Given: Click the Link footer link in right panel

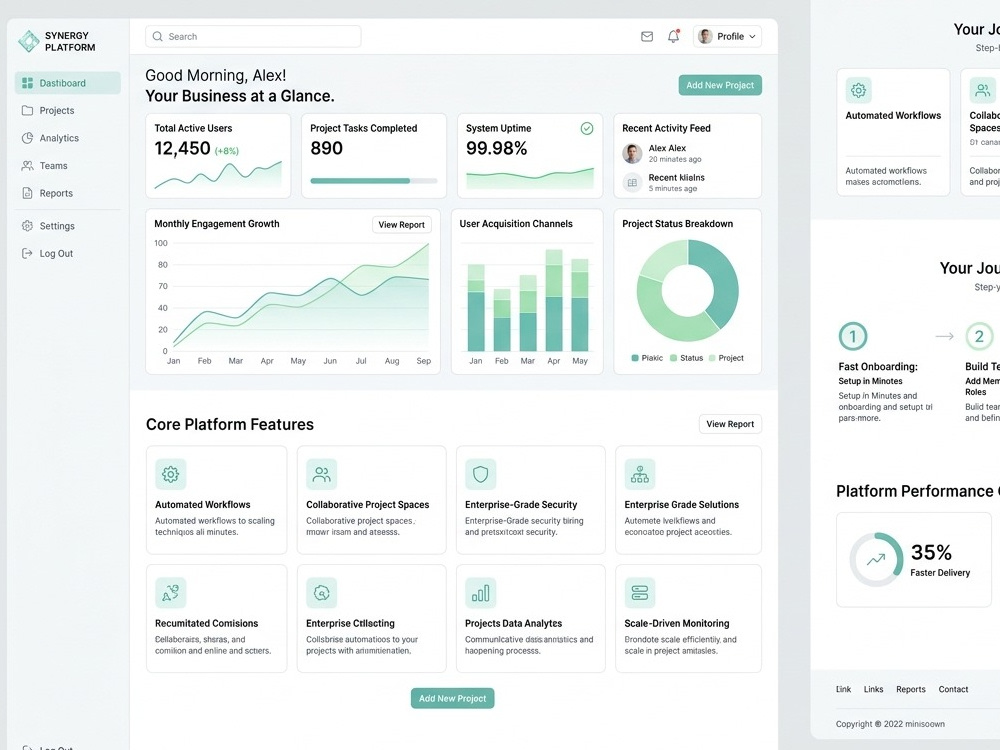Looking at the screenshot, I should (x=843, y=689).
